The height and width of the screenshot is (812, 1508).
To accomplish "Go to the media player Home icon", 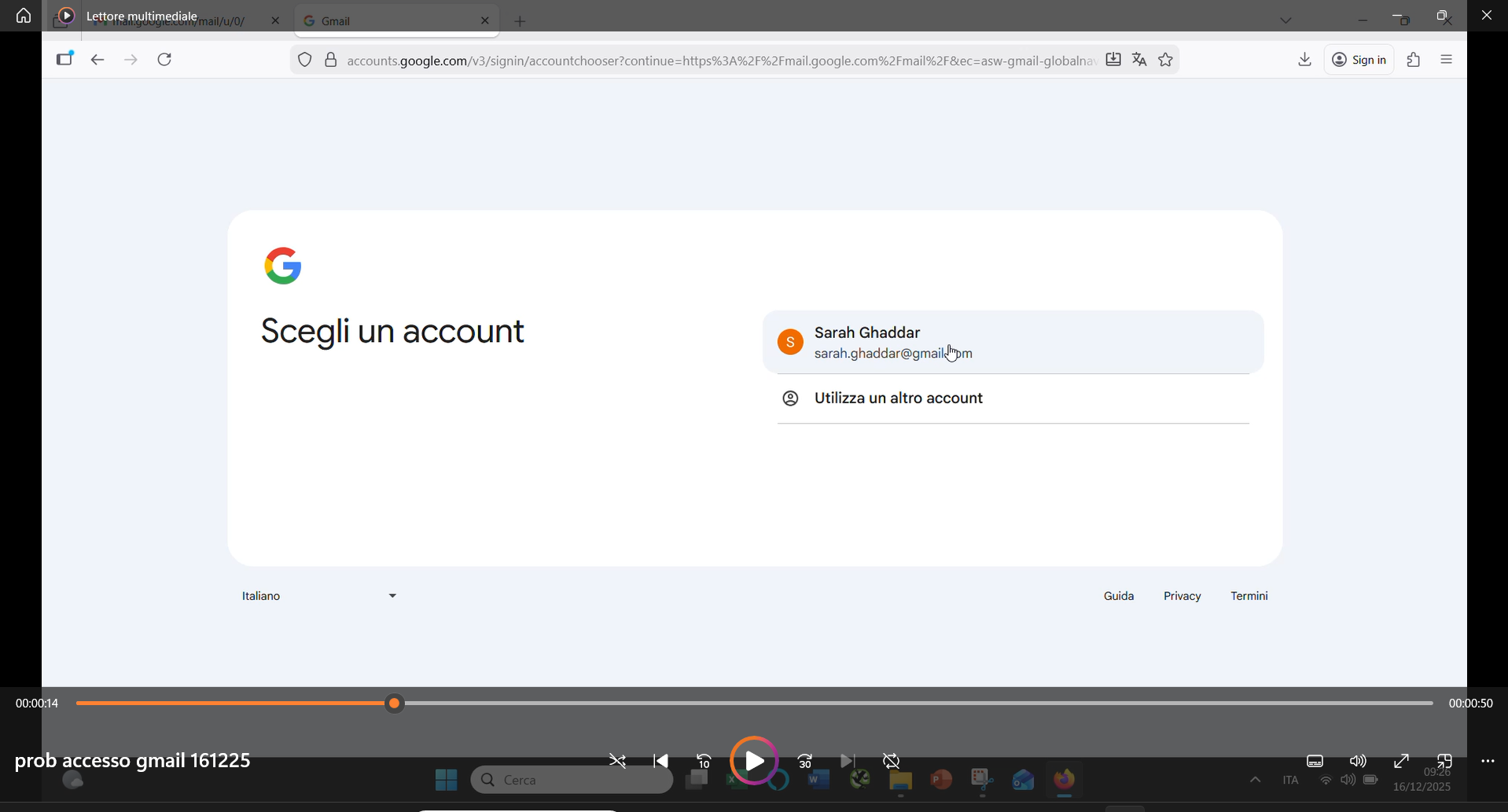I will click(x=24, y=16).
